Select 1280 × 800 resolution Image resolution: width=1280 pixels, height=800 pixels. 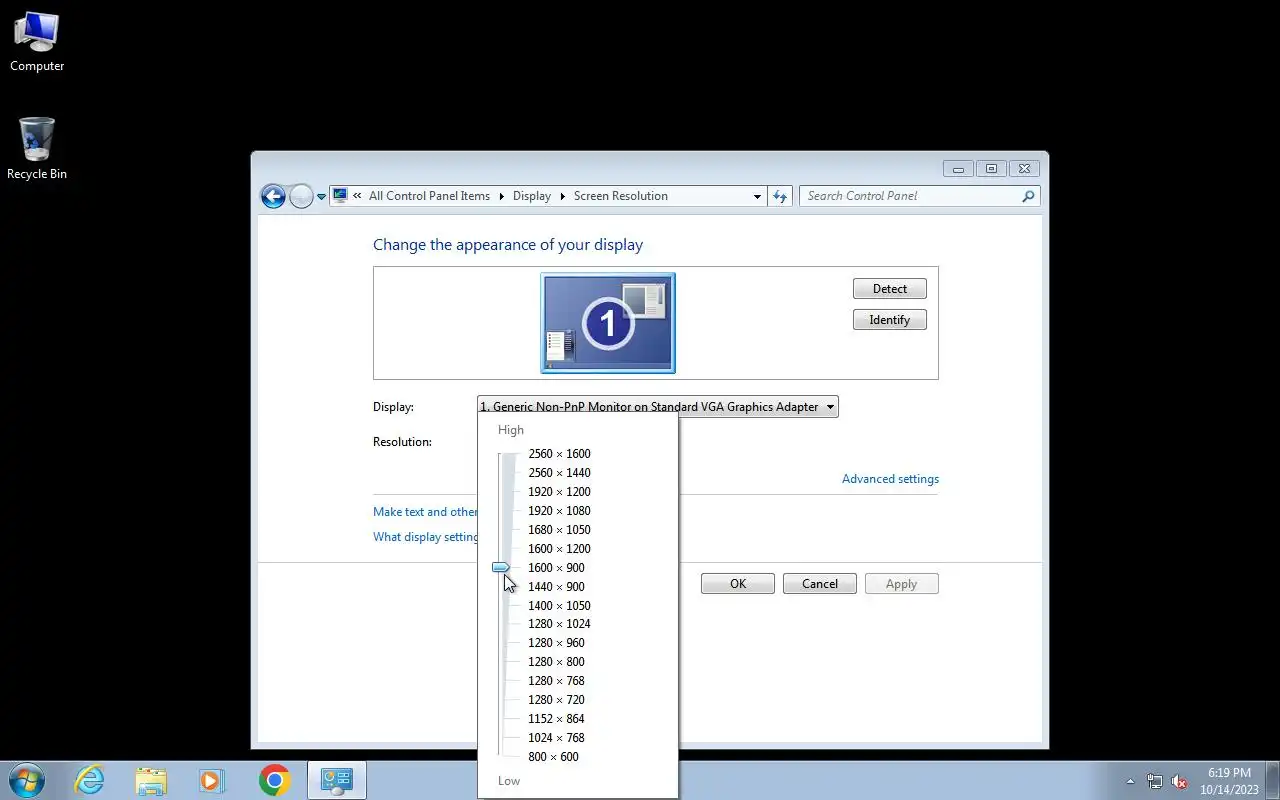coord(556,662)
